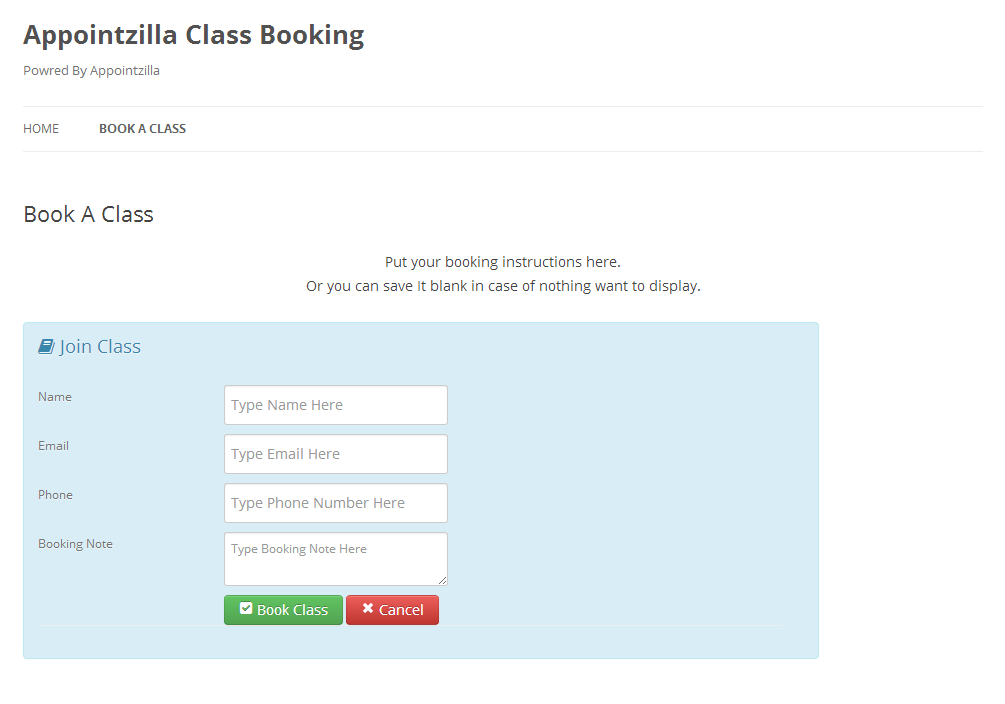The width and height of the screenshot is (1005, 704).
Task: Click the Join Class panel heading
Action: click(99, 347)
